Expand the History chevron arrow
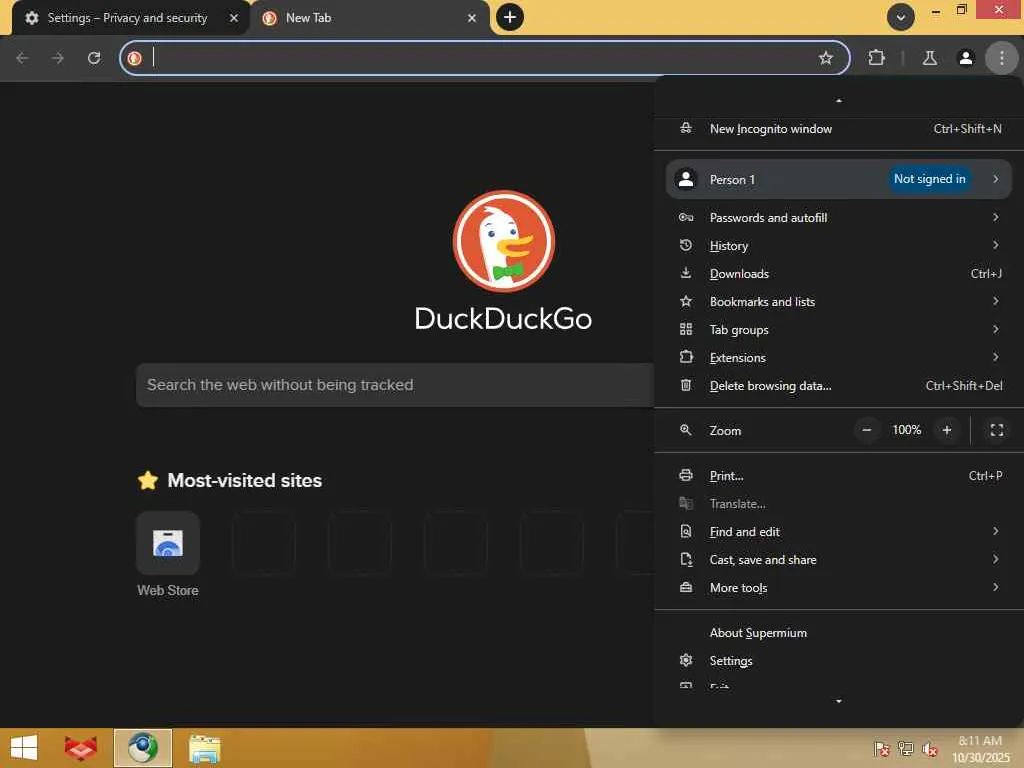Image resolution: width=1024 pixels, height=768 pixels. pos(995,245)
